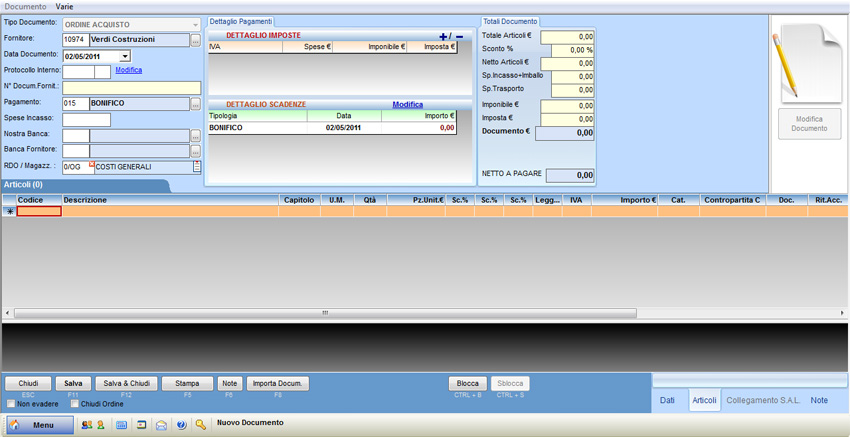Image resolution: width=850 pixels, height=437 pixels.
Task: Open the two-people users icon
Action: point(86,425)
